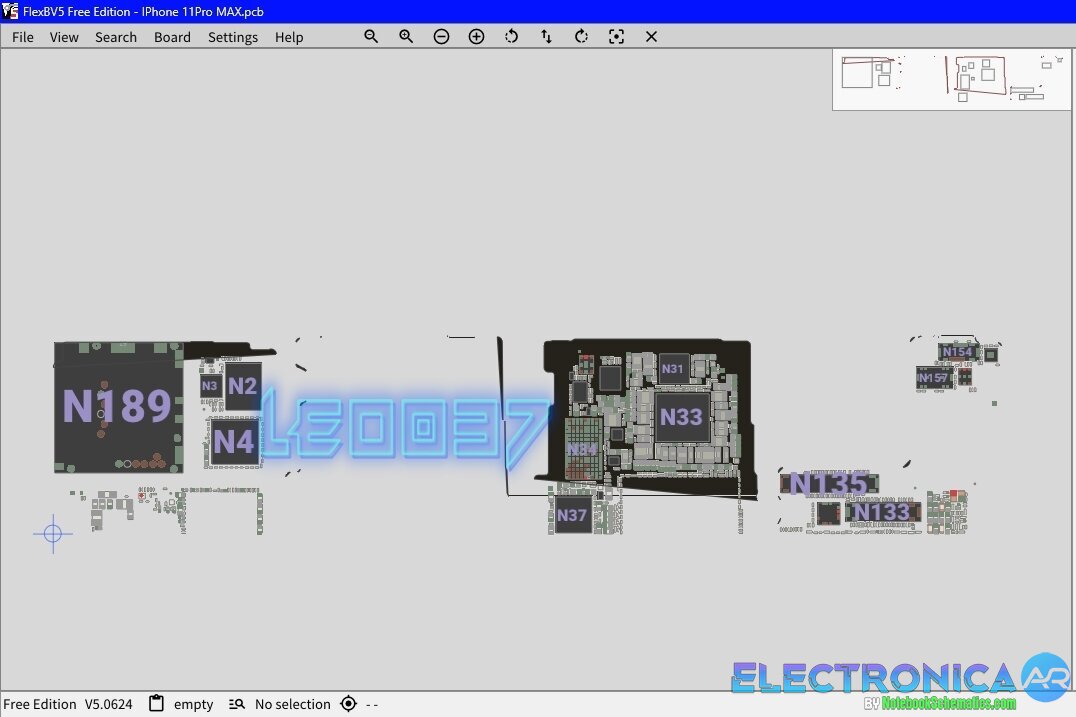Click the board overview minimap thumbnail
The height and width of the screenshot is (717, 1076).
point(951,80)
